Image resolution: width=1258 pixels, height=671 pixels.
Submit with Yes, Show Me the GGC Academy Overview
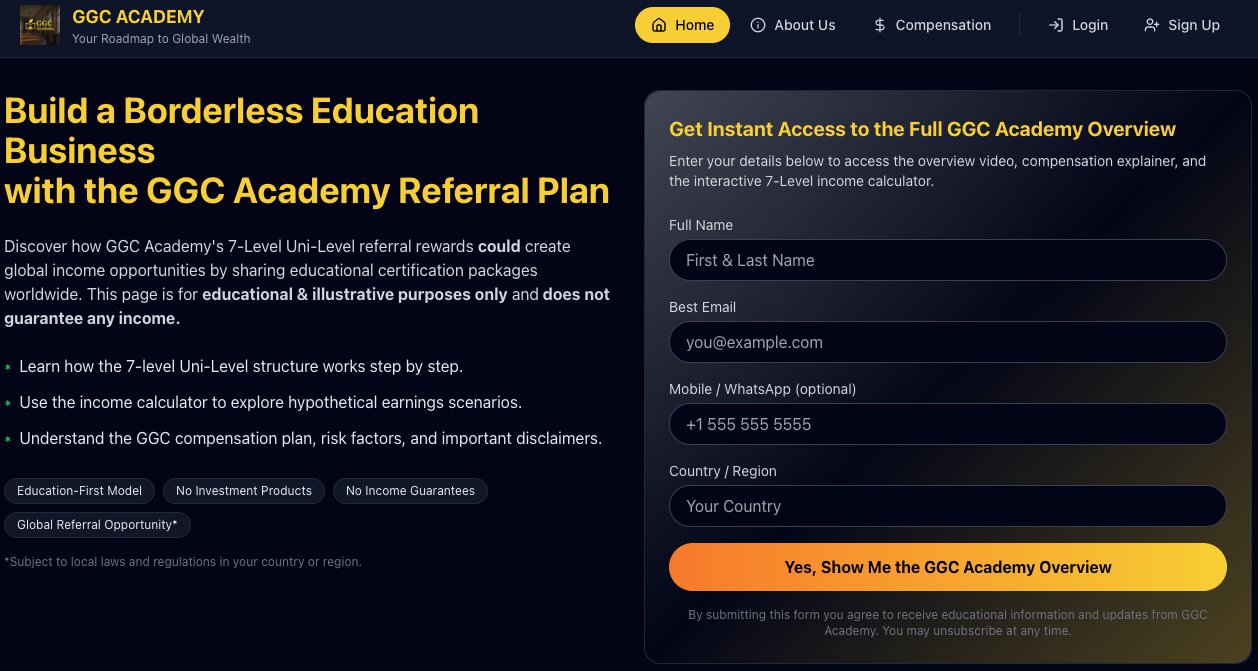tap(947, 567)
